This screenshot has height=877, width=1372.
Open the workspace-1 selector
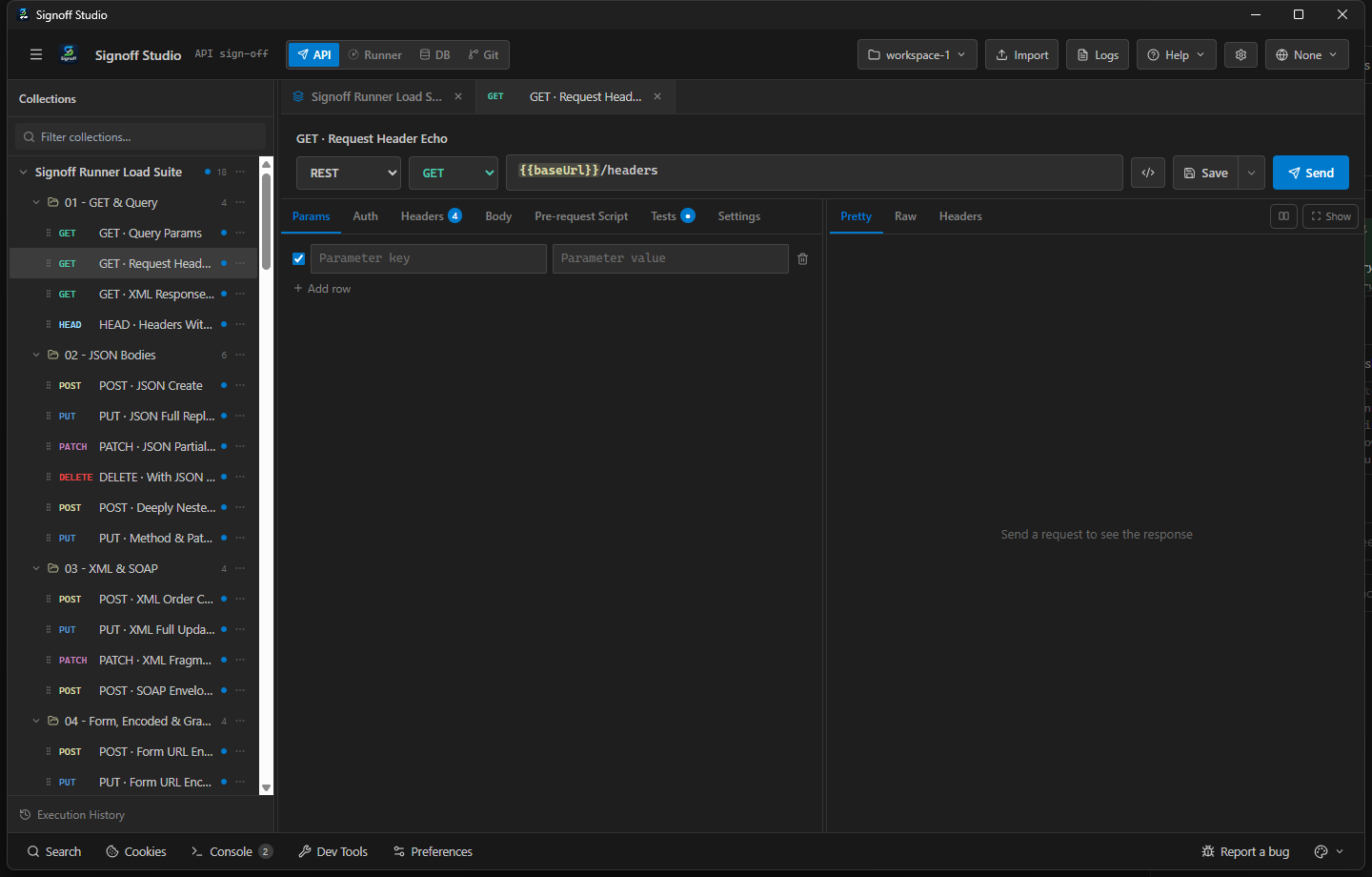coord(918,54)
